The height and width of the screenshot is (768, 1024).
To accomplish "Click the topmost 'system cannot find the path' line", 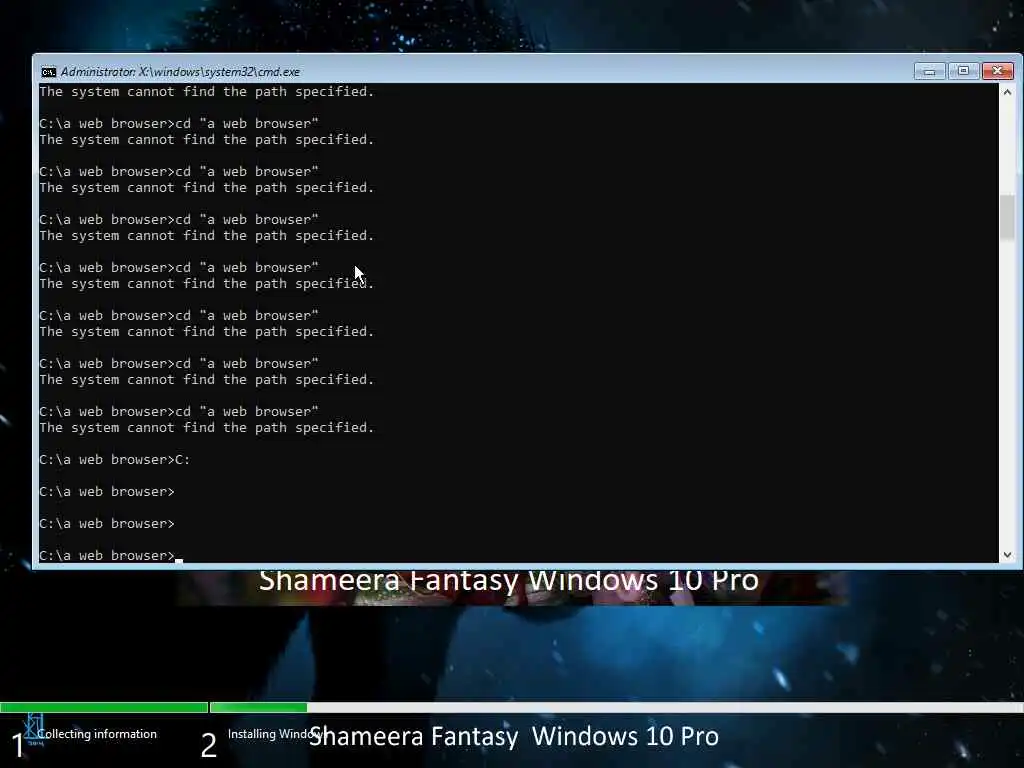I will pos(206,91).
